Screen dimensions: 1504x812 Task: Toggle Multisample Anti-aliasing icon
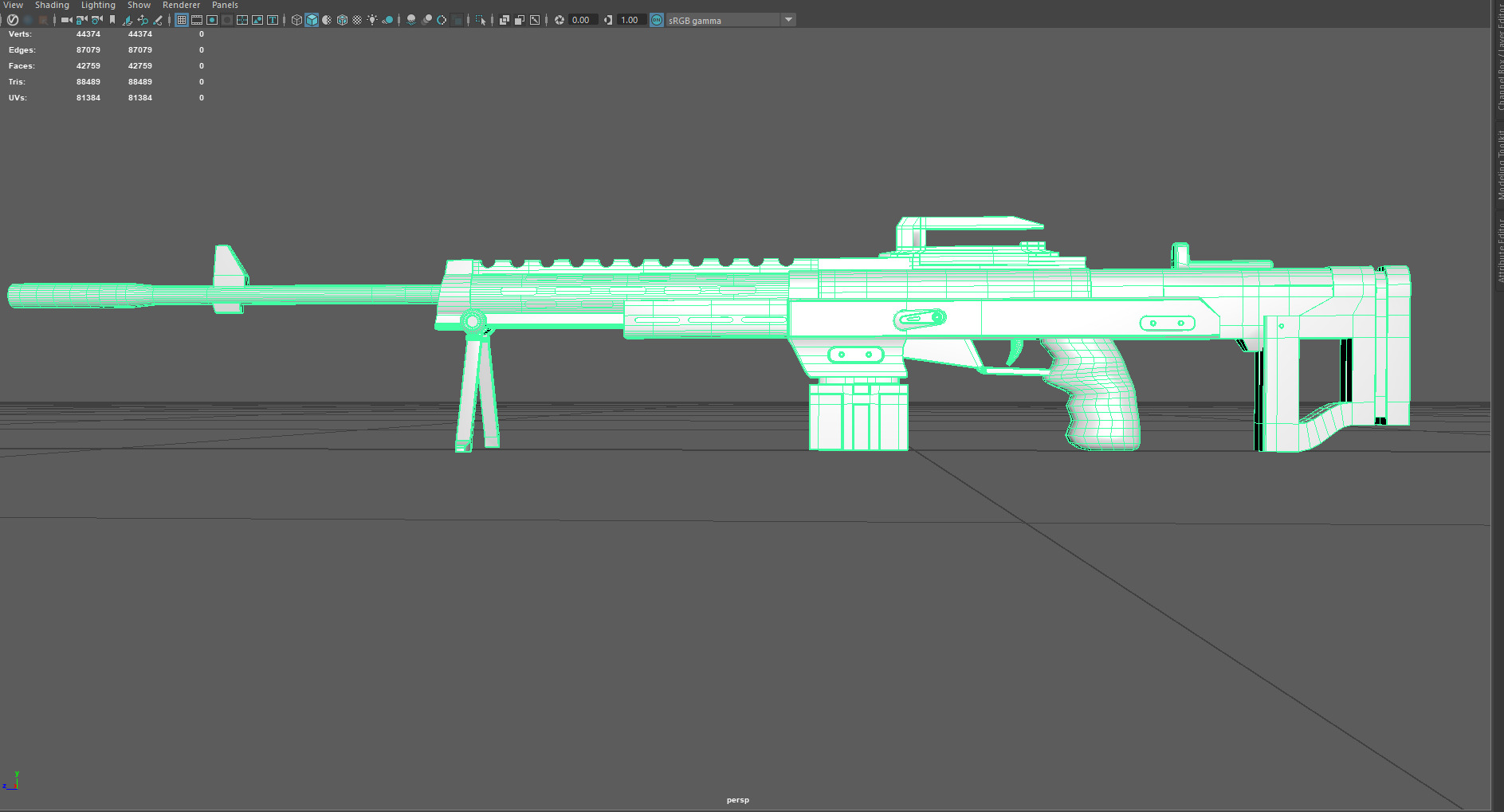coord(442,20)
